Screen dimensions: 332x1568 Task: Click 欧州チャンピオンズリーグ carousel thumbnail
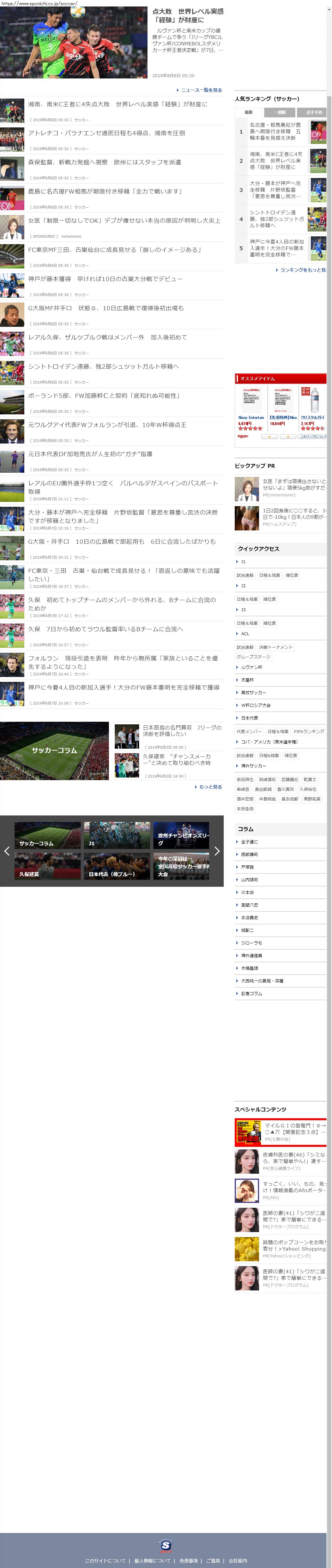tap(181, 836)
